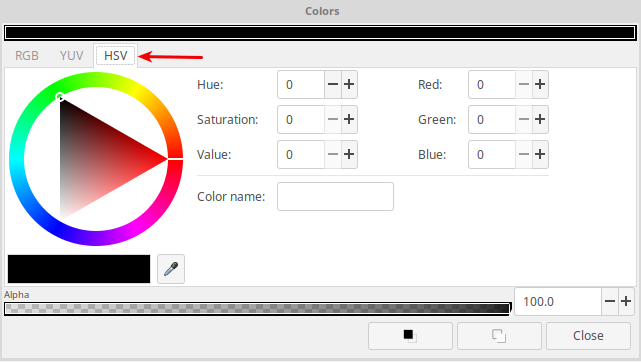Focus the Value input field

tap(301, 154)
